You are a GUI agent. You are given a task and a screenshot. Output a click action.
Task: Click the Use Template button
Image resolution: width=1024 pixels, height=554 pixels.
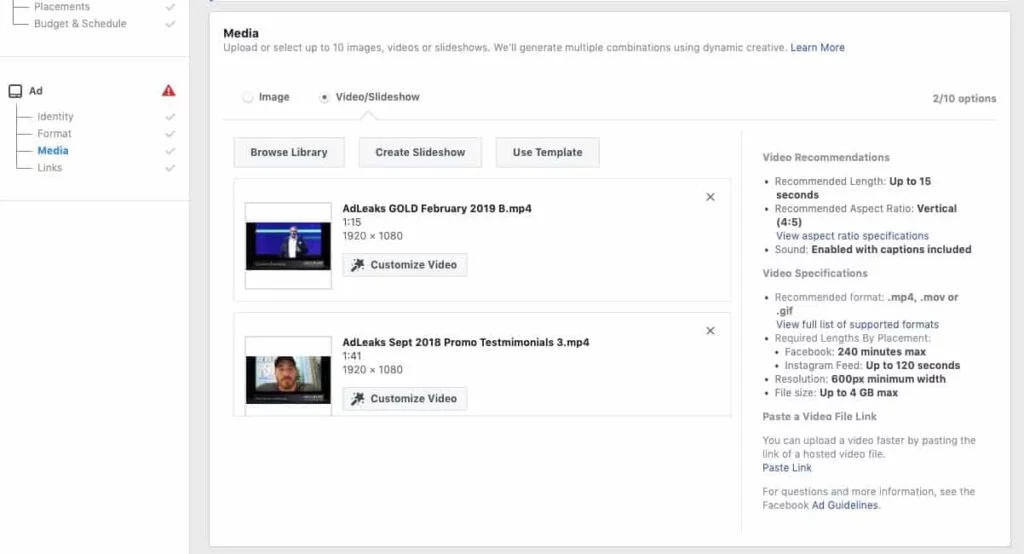coord(547,152)
